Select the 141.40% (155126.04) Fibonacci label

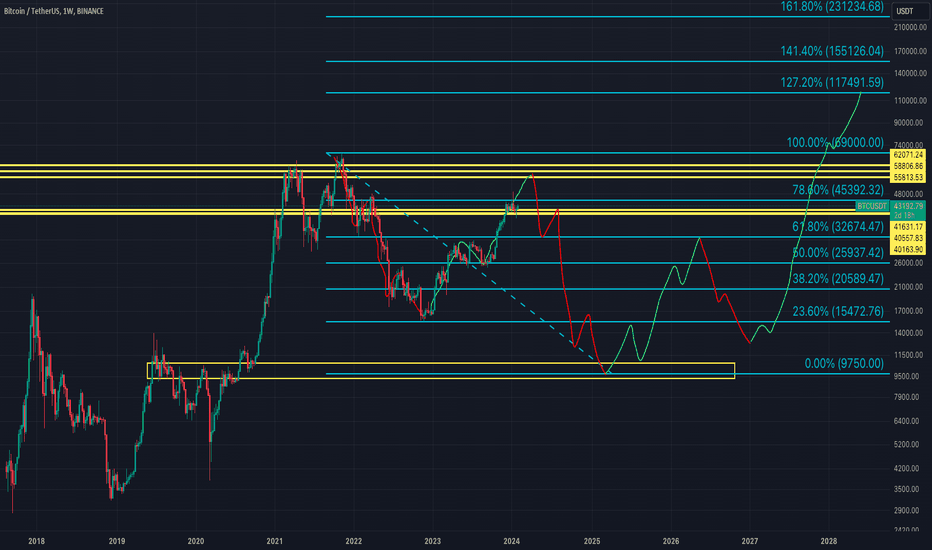[832, 51]
